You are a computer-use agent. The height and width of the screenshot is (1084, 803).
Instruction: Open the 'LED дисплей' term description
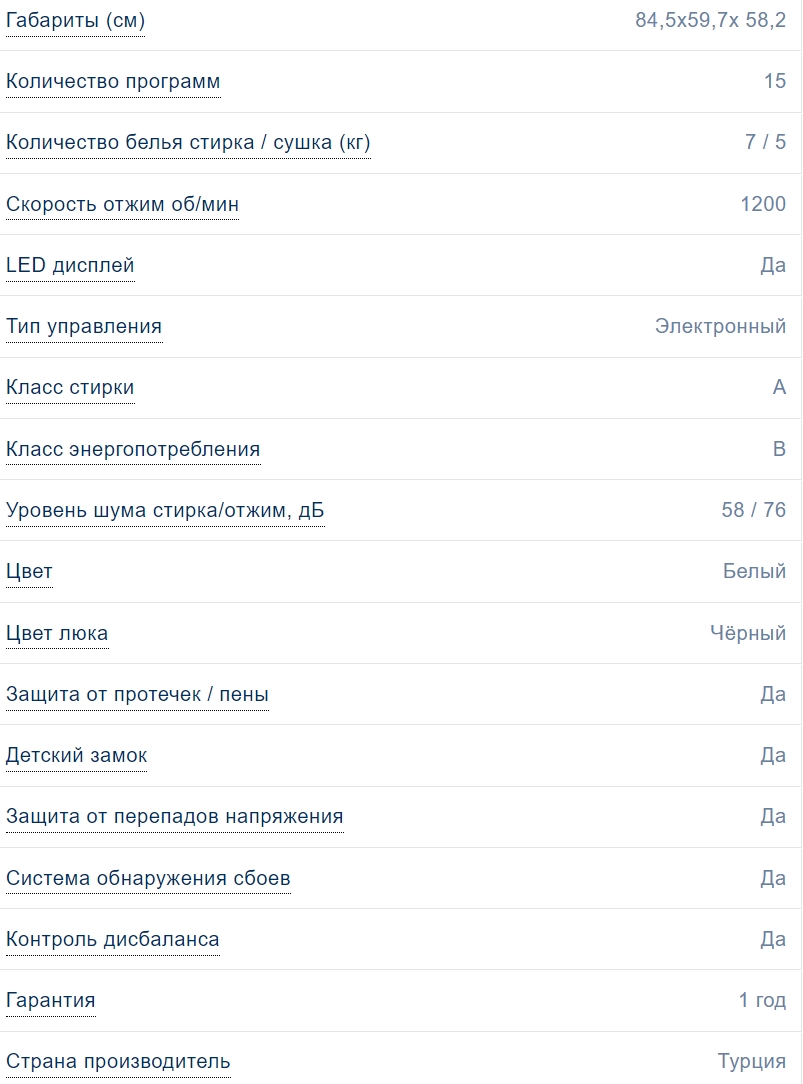coord(70,265)
